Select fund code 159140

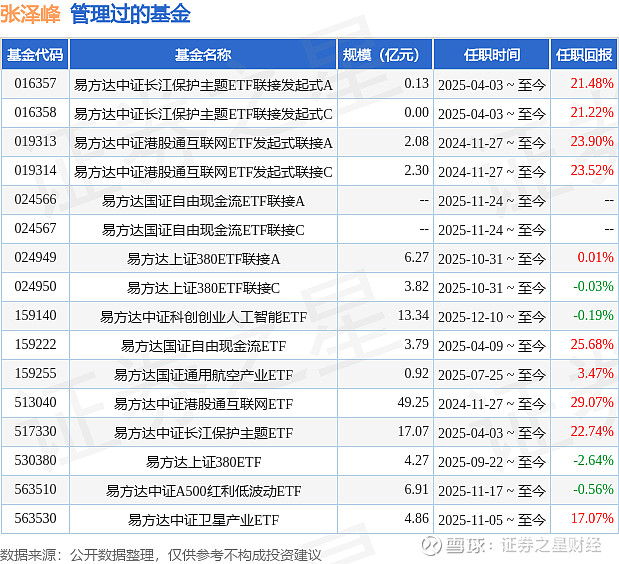(35, 316)
